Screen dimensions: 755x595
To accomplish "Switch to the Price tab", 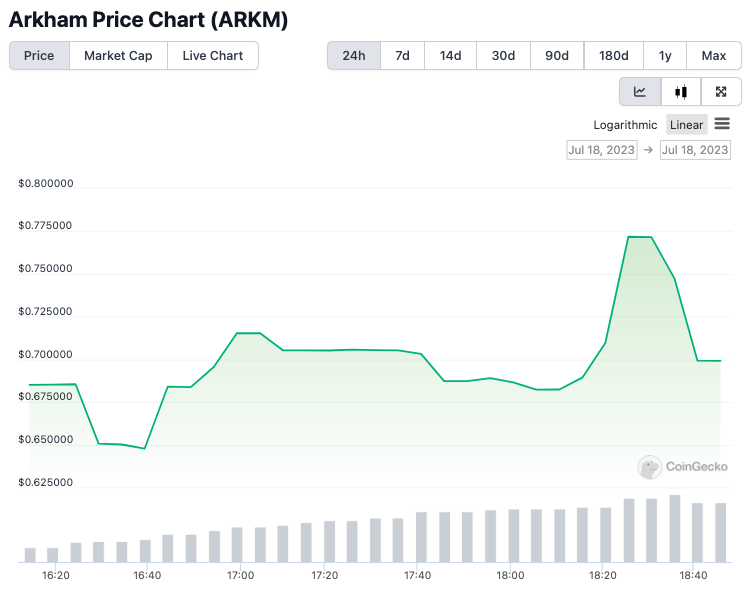I will coord(39,56).
